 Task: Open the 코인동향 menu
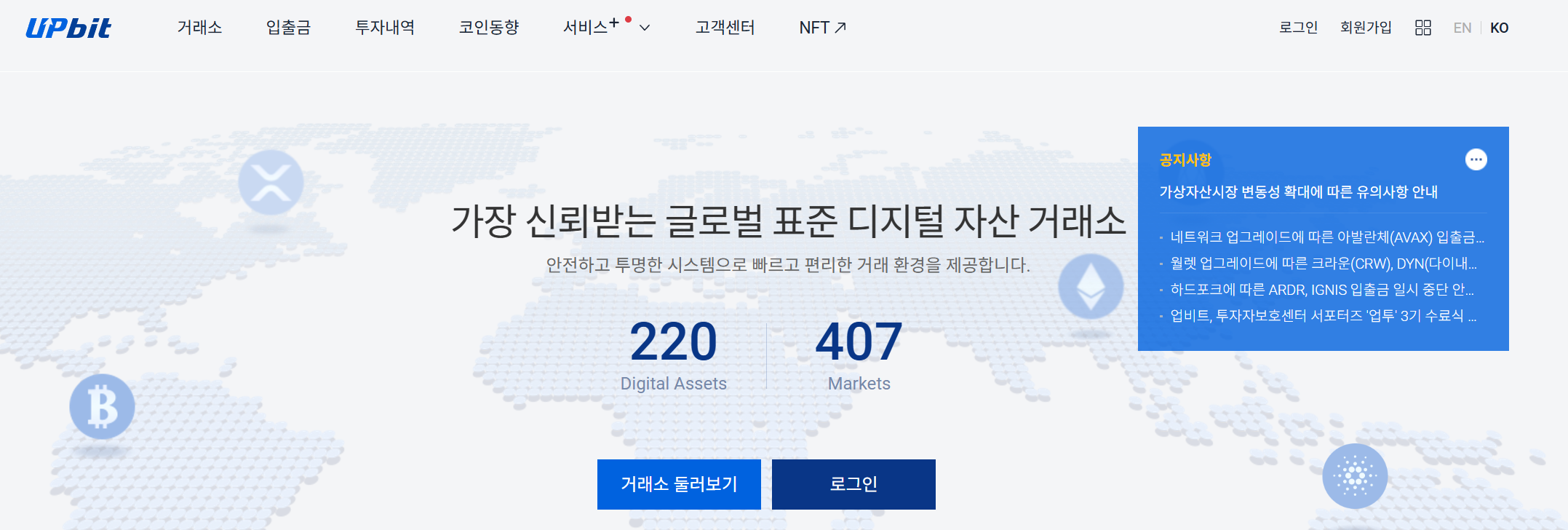(x=489, y=28)
